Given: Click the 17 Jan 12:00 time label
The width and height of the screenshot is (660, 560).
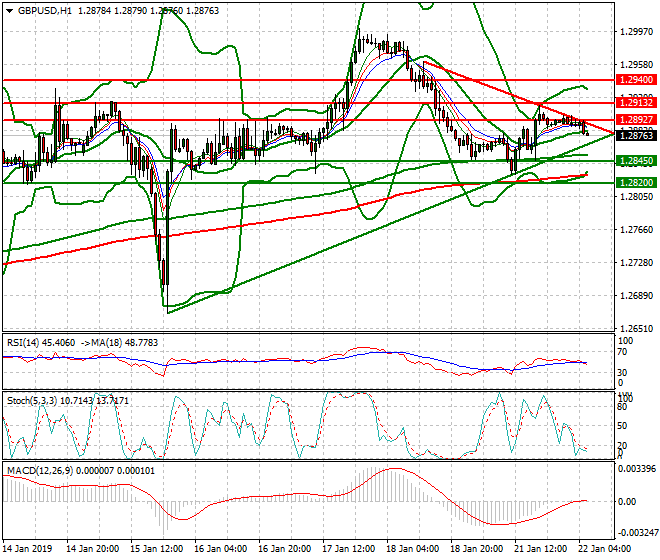Looking at the screenshot, I should (349, 549).
